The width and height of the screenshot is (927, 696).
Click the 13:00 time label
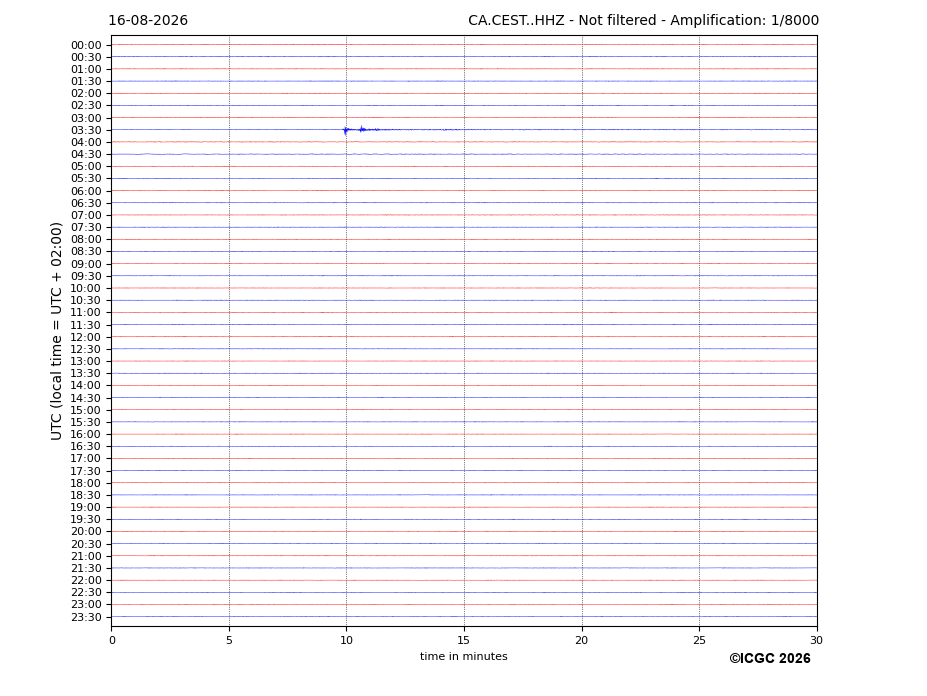pyautogui.click(x=86, y=361)
